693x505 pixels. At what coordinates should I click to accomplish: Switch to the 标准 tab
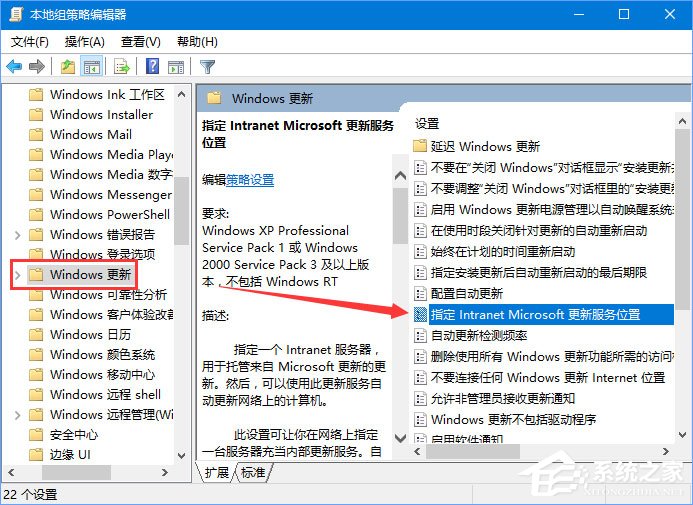click(253, 472)
